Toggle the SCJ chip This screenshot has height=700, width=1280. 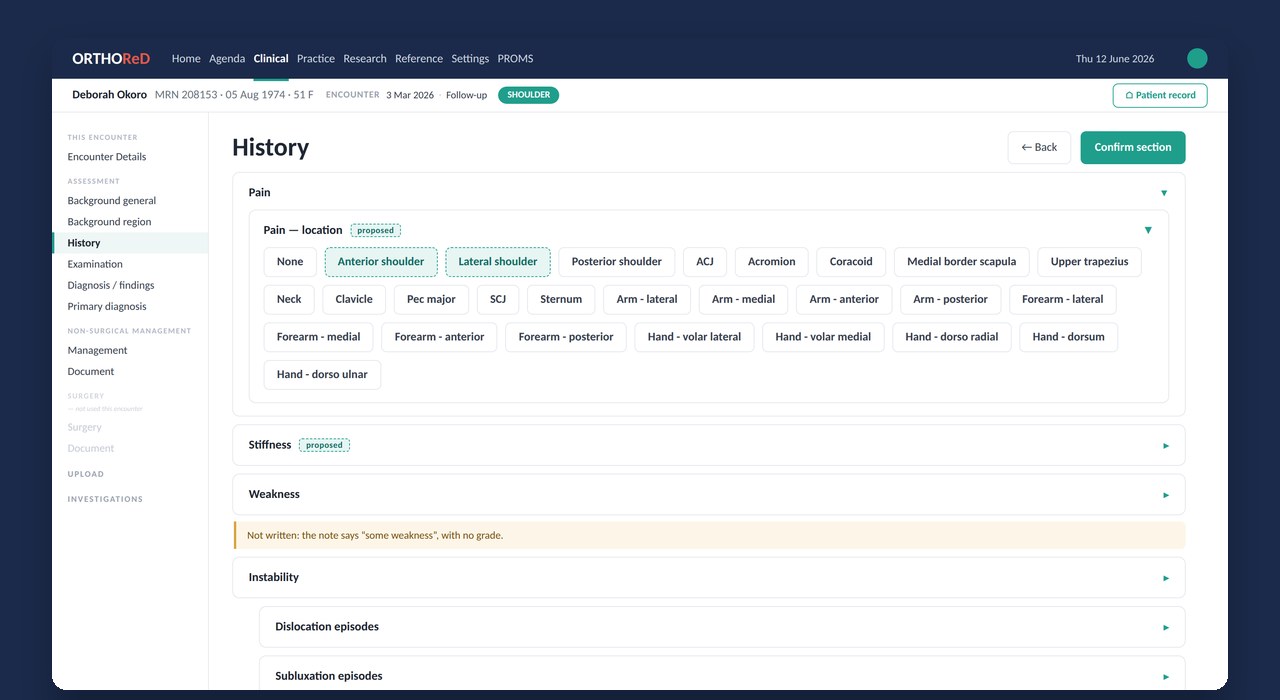pos(498,299)
